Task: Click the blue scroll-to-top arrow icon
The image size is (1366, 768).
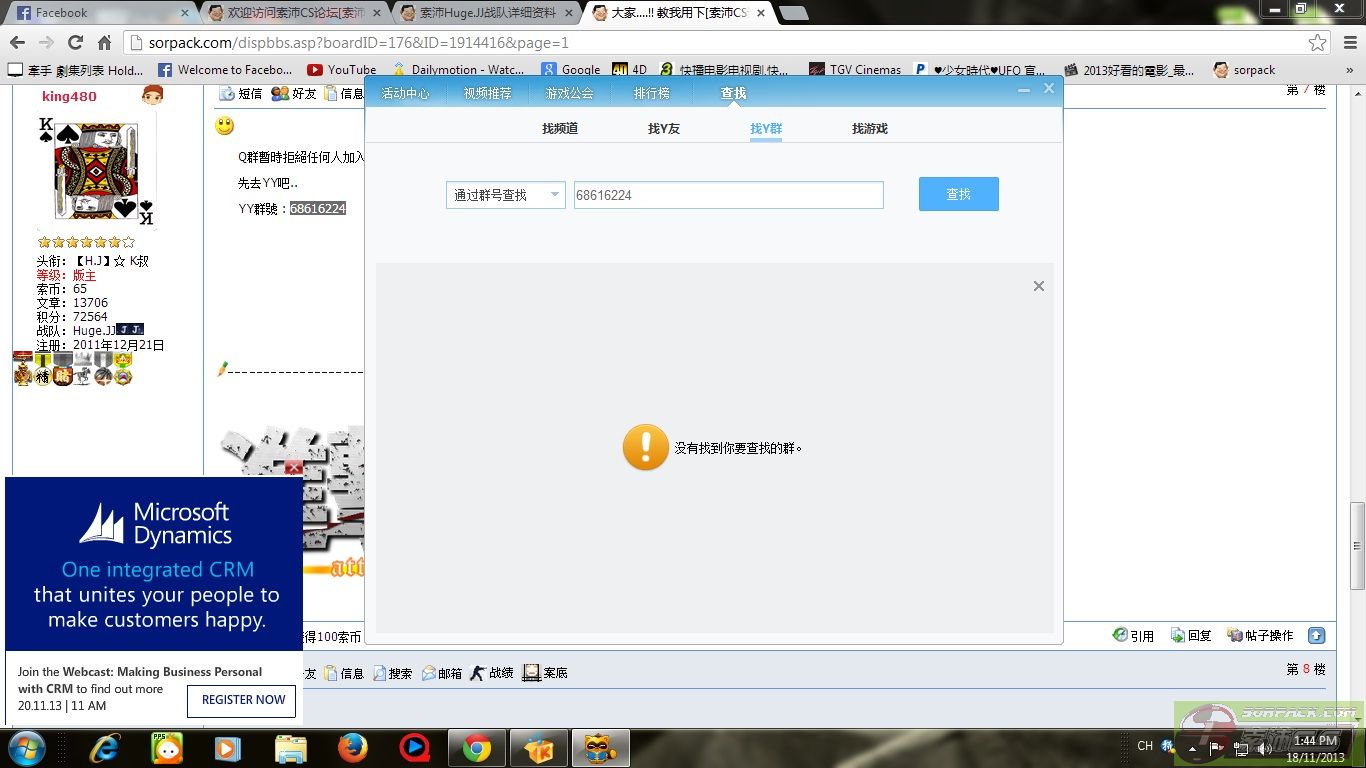Action: coord(1317,634)
